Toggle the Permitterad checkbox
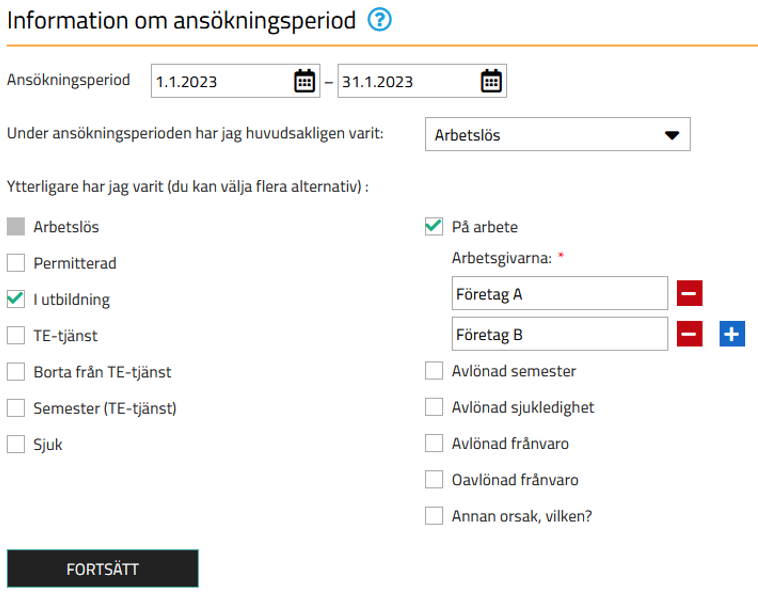Screen dimensions: 758x614 tap(16, 263)
